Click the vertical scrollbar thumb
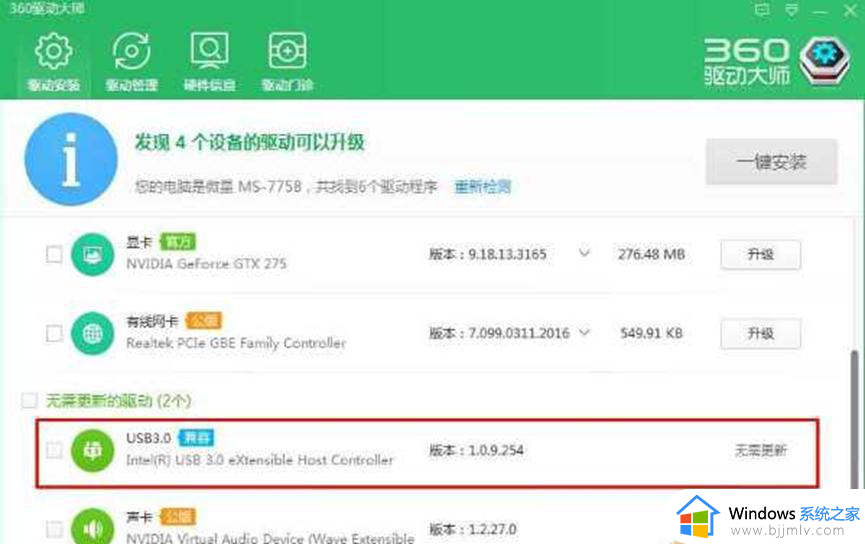This screenshot has width=865, height=544. tap(855, 419)
